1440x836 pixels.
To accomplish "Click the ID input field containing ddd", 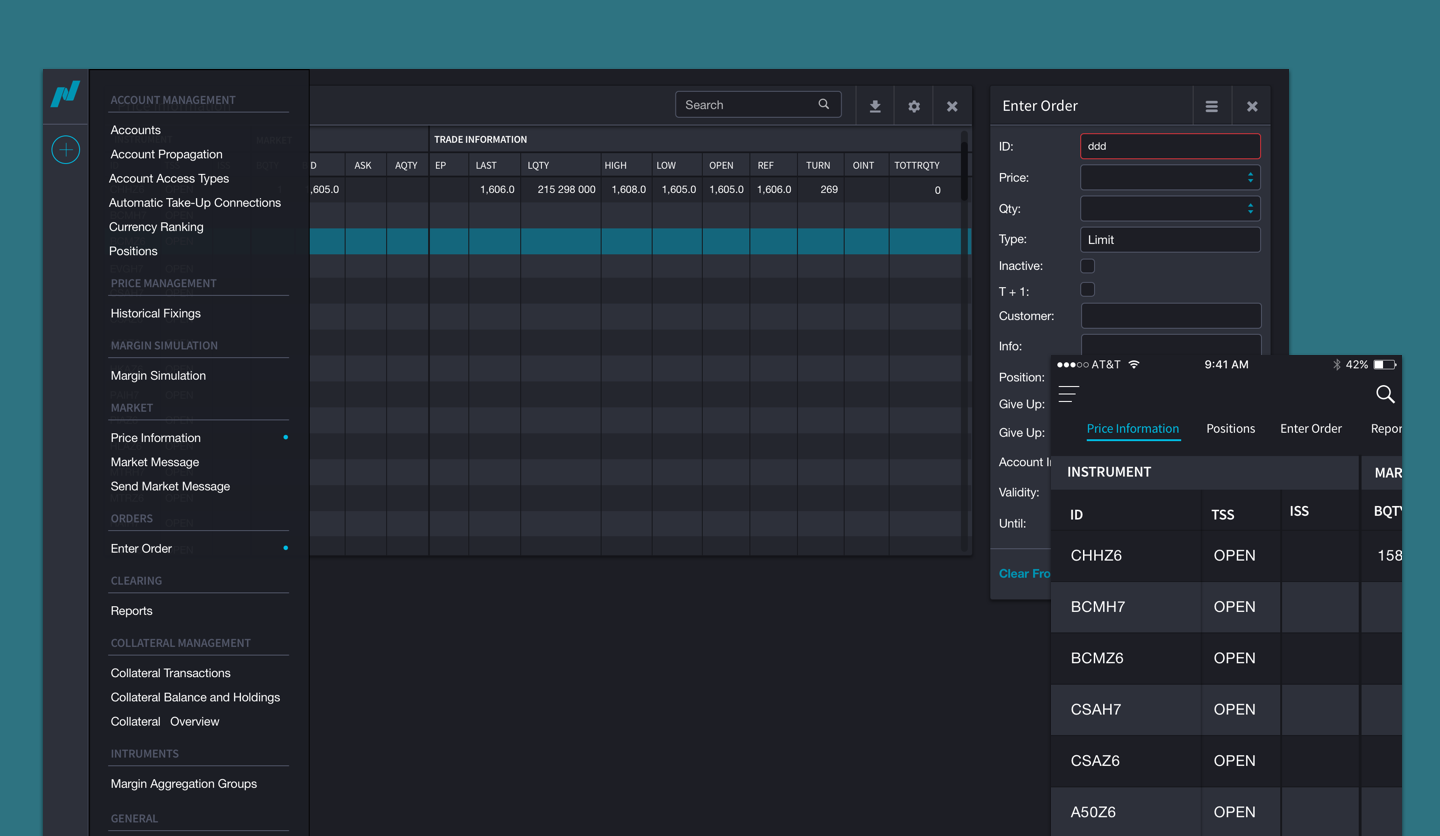I will [1170, 146].
